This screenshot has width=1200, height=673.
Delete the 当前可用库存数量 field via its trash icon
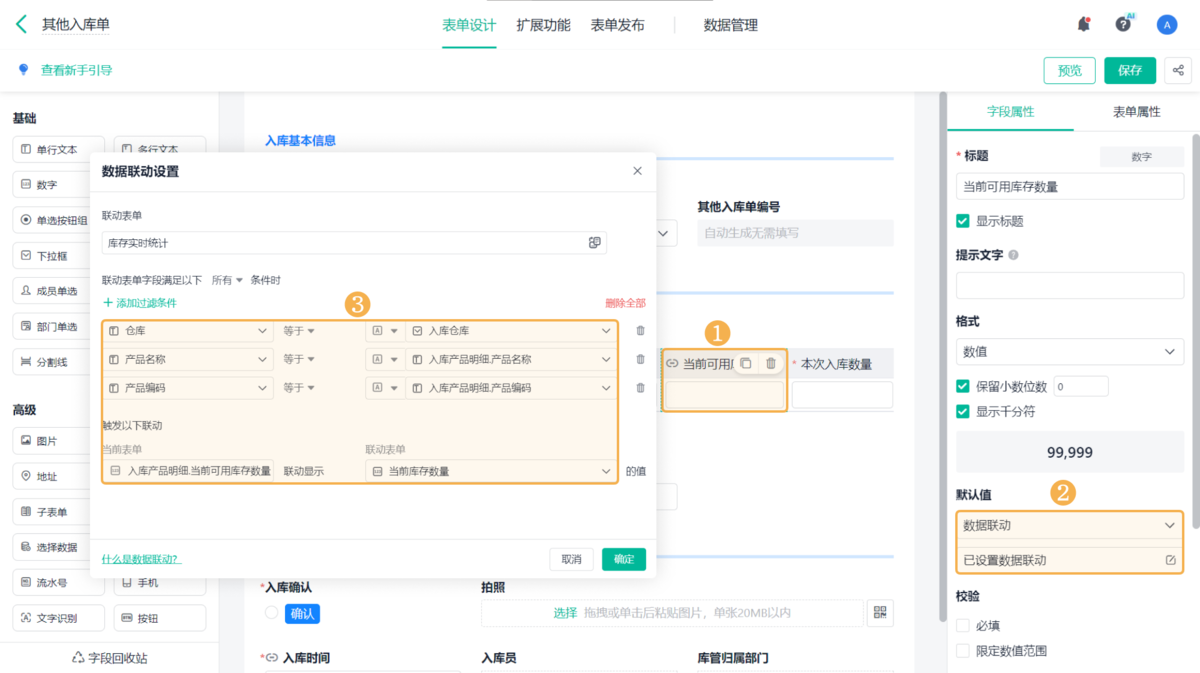771,364
